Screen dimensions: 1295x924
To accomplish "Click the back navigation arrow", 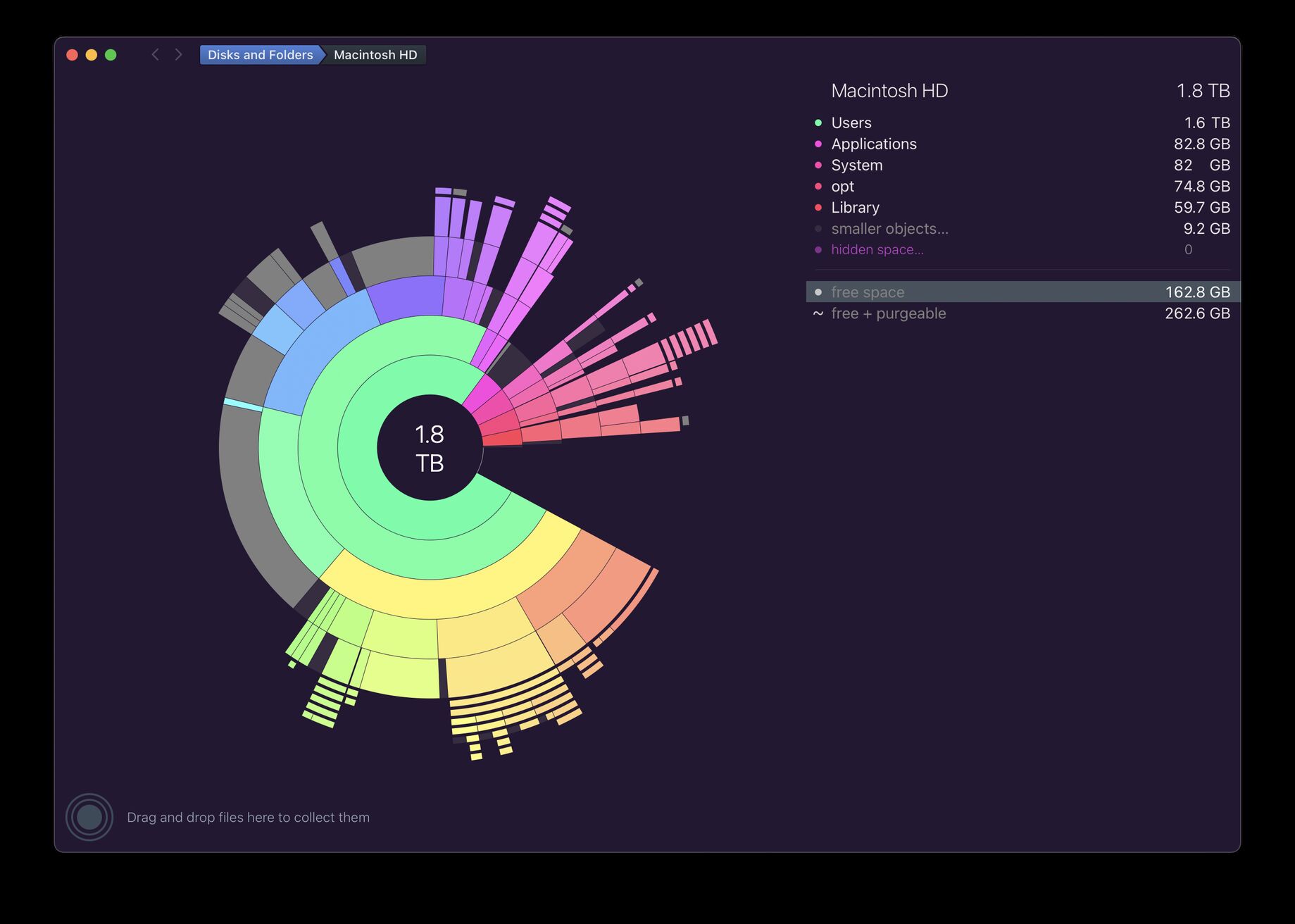I will pos(156,54).
